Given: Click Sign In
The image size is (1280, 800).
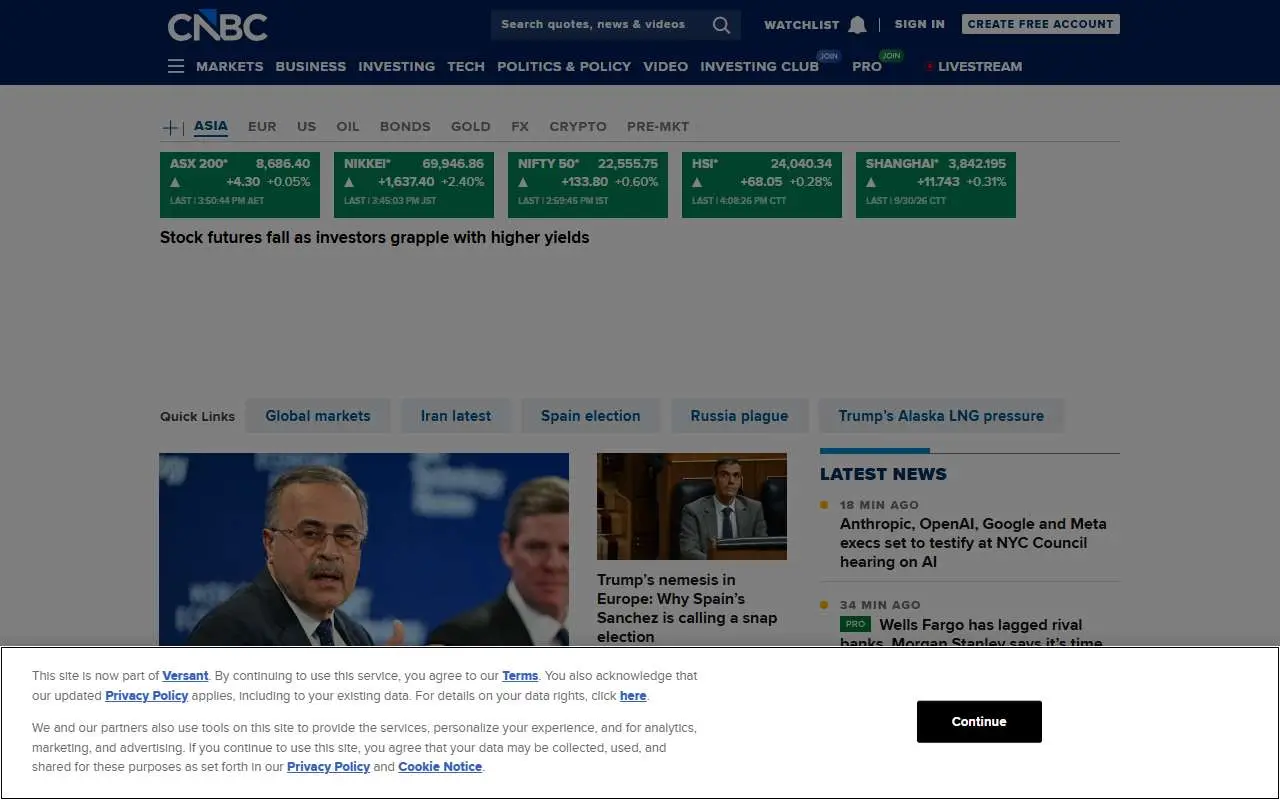Looking at the screenshot, I should pyautogui.click(x=920, y=24).
